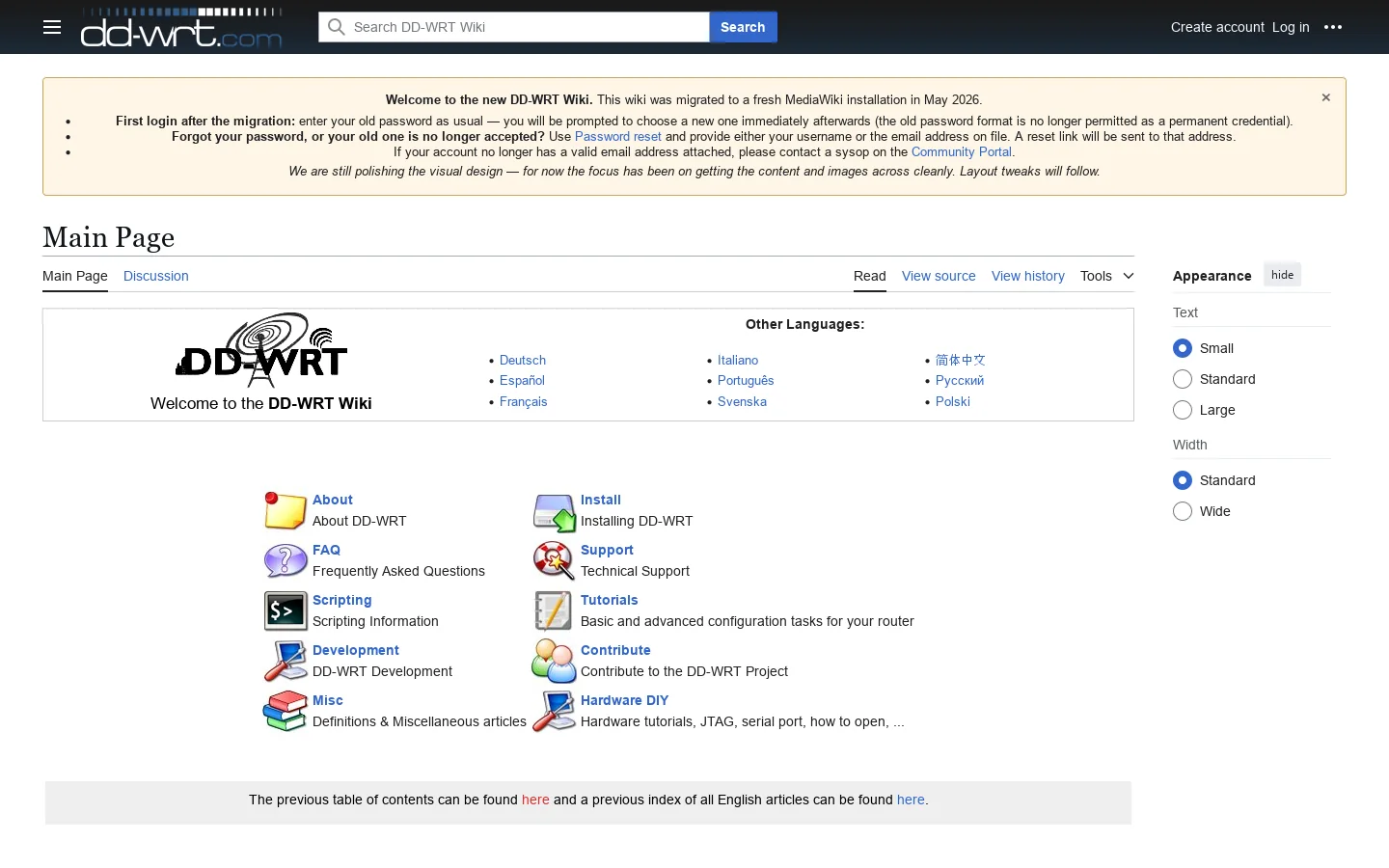Select Wide width option
This screenshot has width=1389, height=868.
(x=1183, y=511)
